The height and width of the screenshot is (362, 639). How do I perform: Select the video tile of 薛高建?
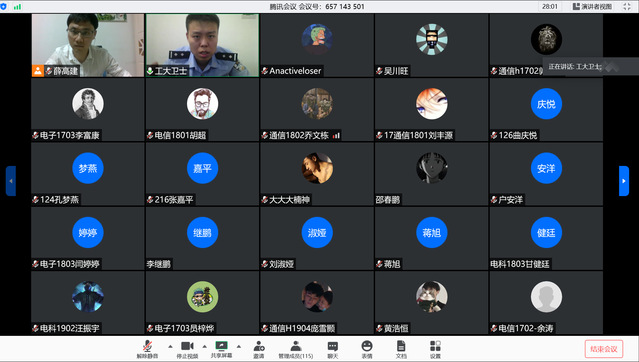point(88,45)
